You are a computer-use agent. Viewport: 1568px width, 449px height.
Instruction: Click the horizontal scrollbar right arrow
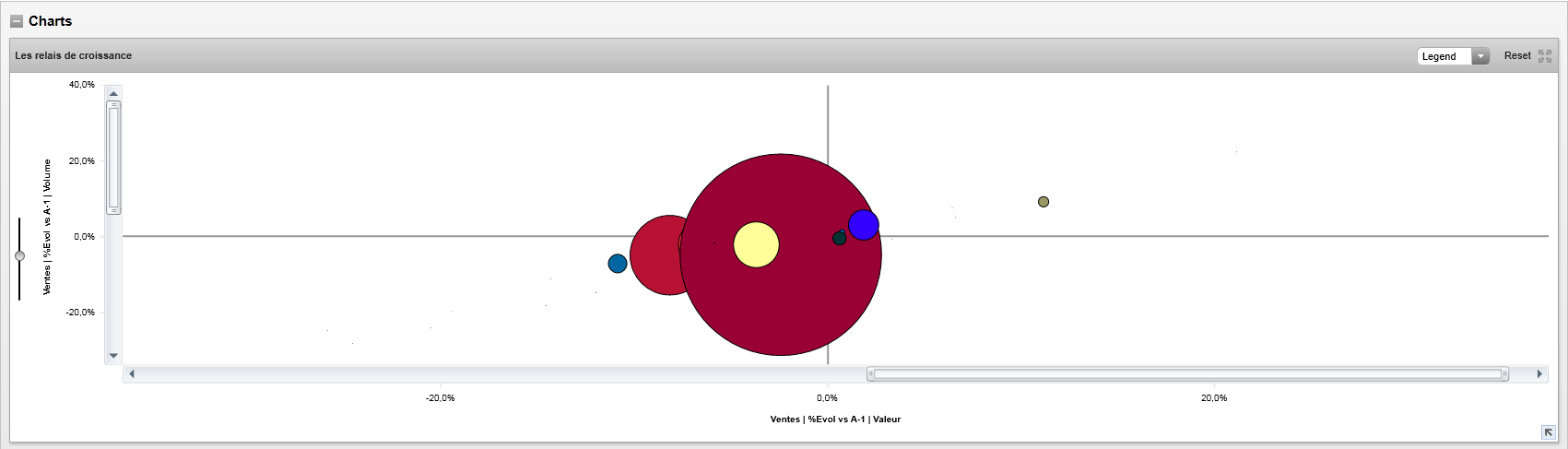coord(1539,374)
